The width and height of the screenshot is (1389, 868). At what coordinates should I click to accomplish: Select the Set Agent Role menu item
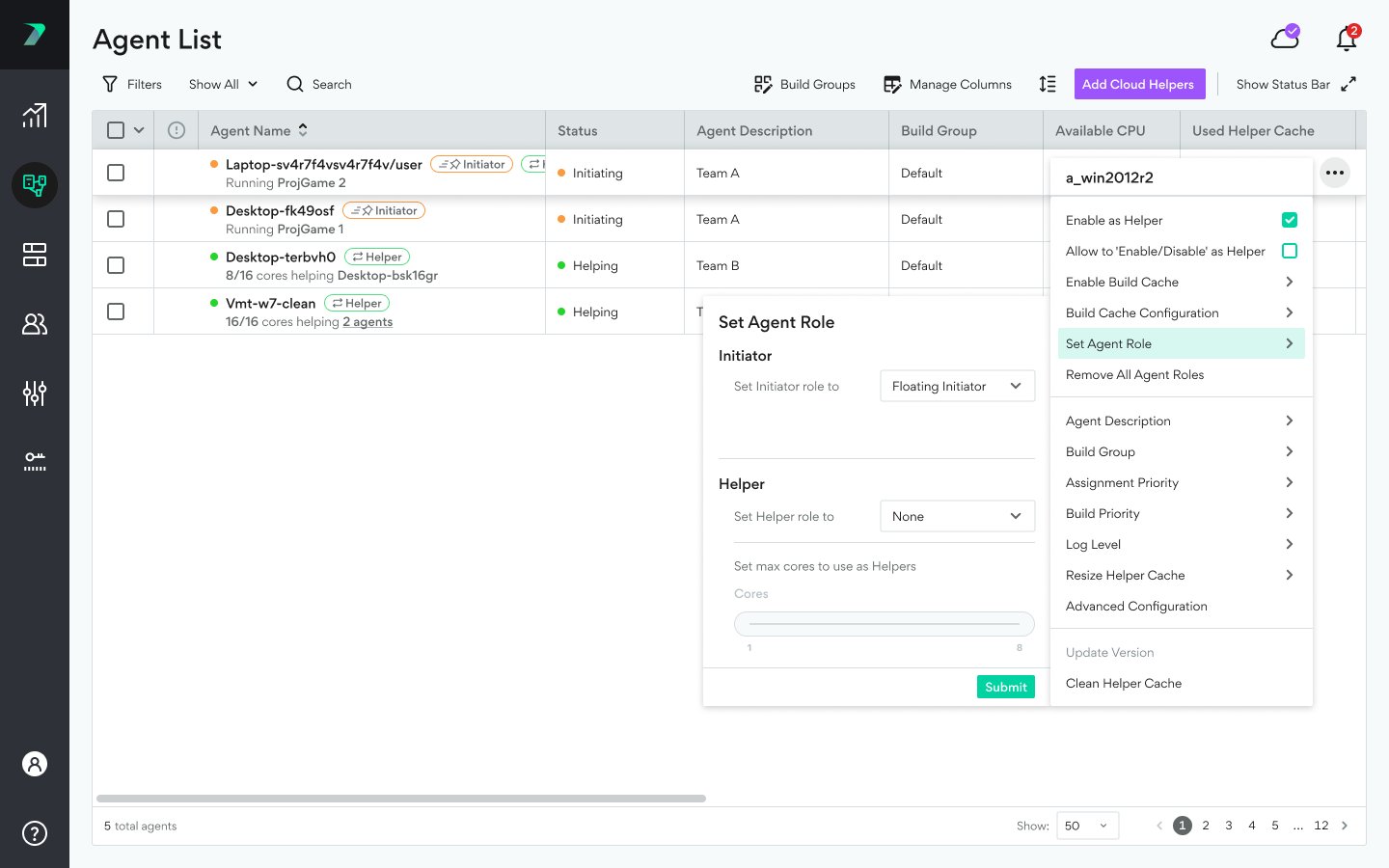(1182, 343)
